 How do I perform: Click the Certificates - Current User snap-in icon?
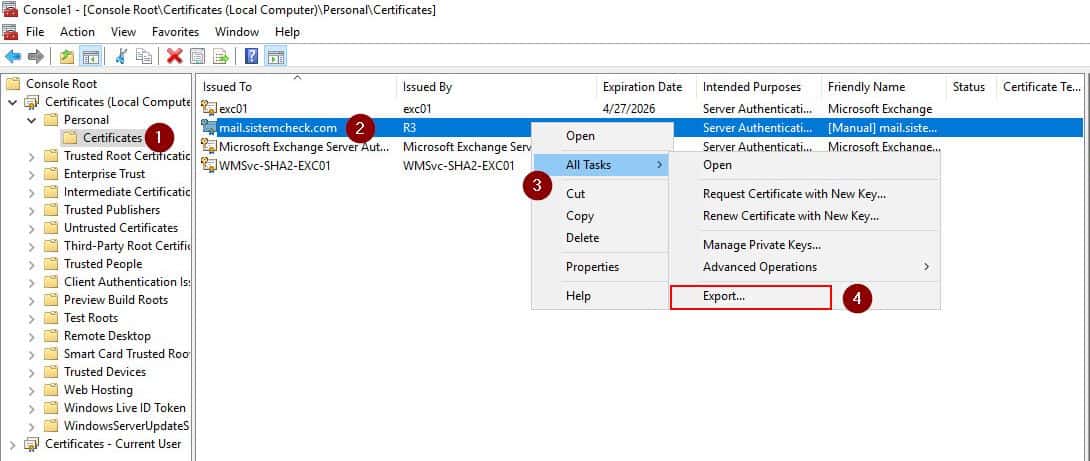tap(33, 444)
